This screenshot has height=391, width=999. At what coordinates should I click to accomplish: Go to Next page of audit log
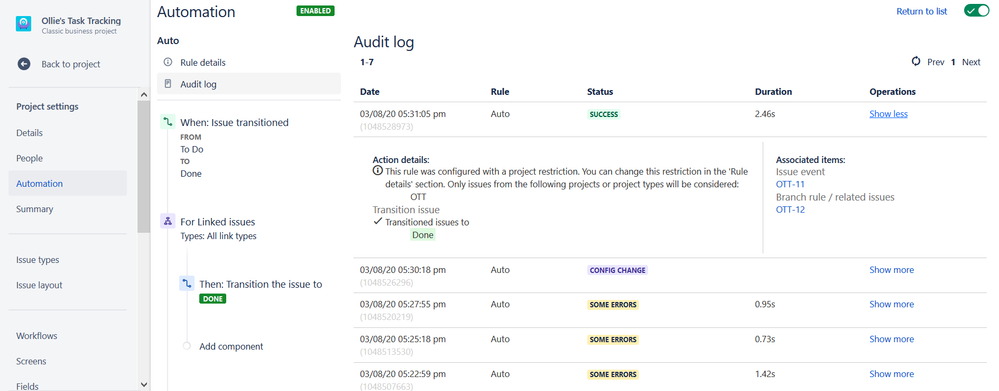[x=971, y=62]
